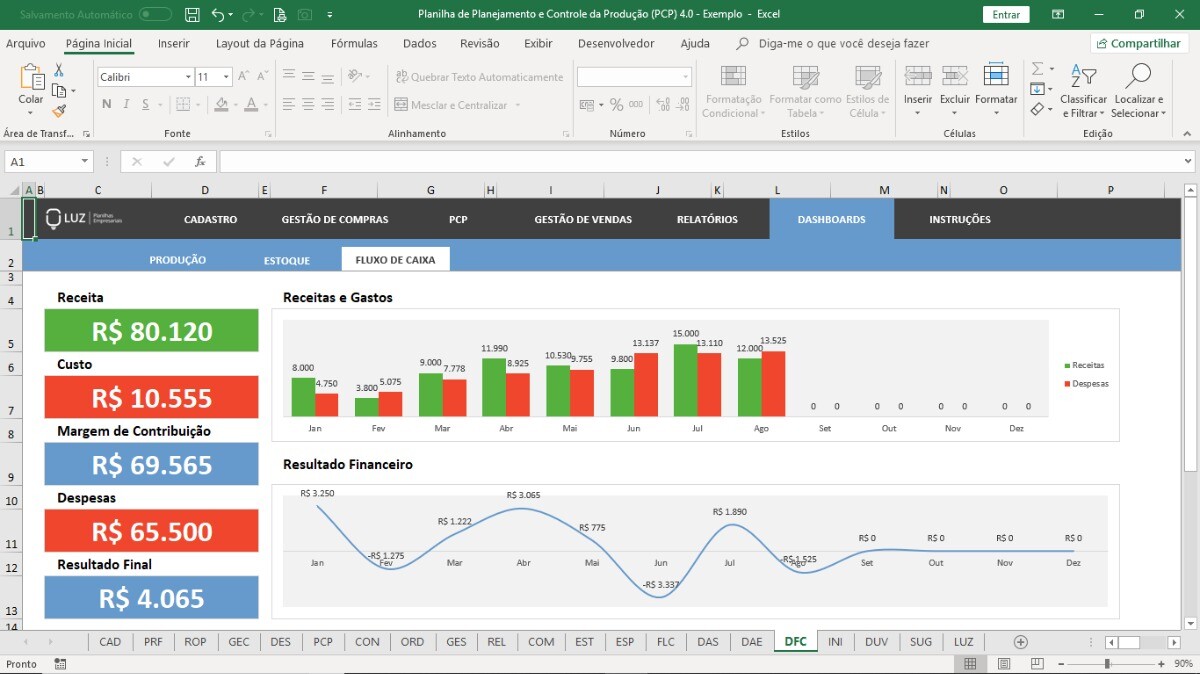
Task: Click the Save floppy disk icon
Action: pyautogui.click(x=192, y=15)
